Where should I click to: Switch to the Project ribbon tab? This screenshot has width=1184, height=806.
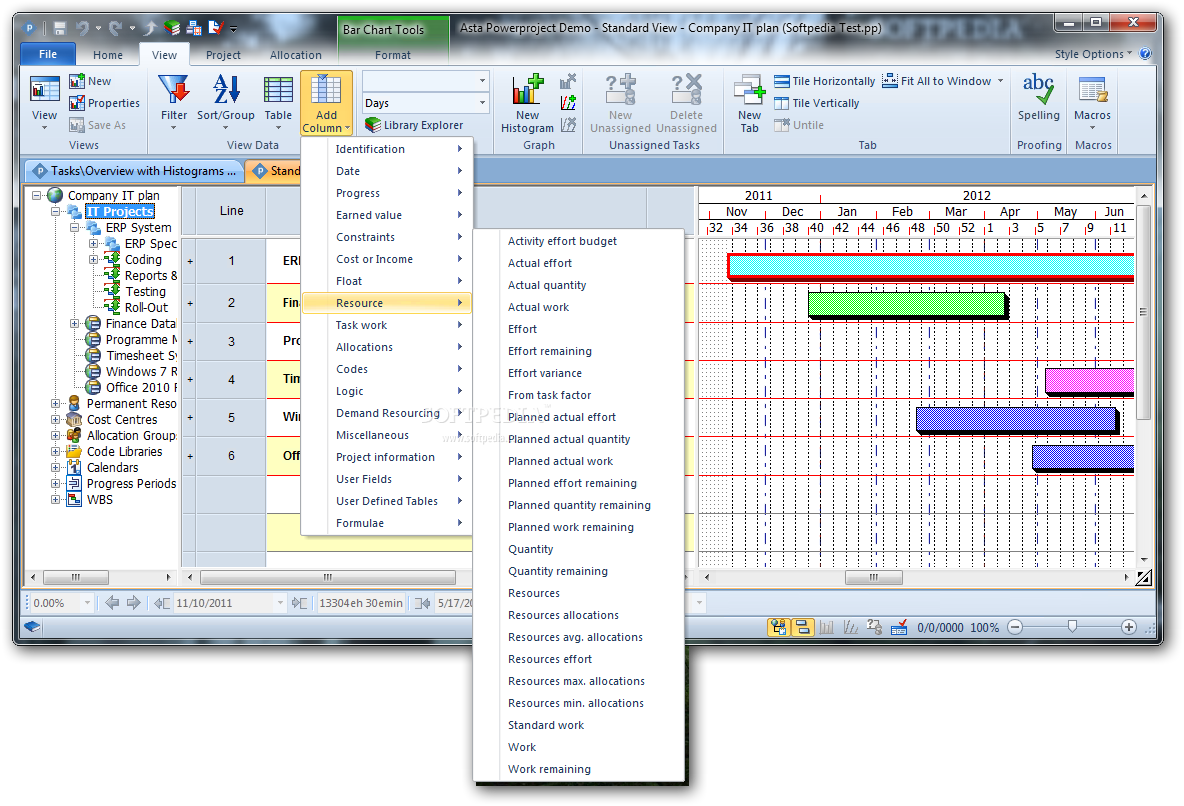(224, 55)
